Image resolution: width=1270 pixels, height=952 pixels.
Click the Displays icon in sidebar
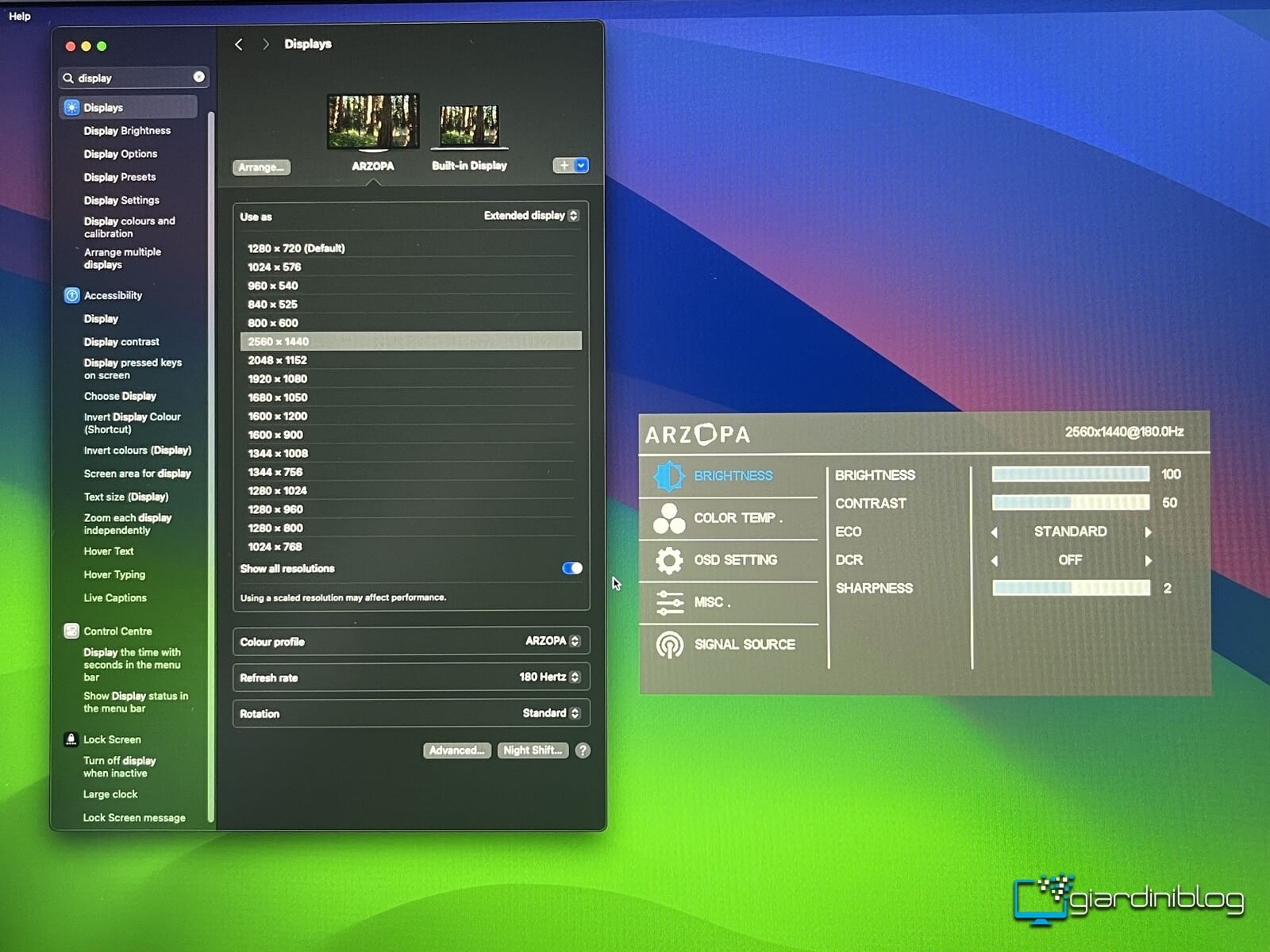pyautogui.click(x=72, y=108)
